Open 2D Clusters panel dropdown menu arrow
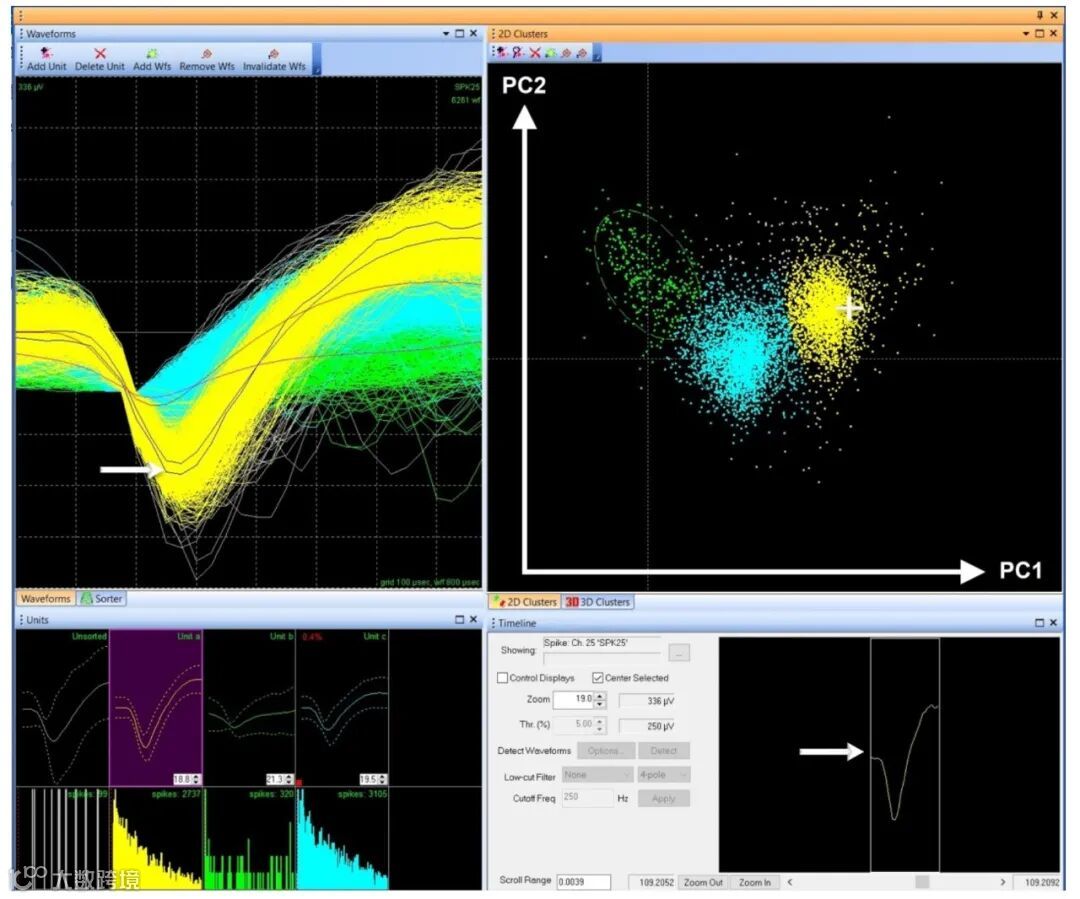This screenshot has height=899, width=1080. (1026, 33)
